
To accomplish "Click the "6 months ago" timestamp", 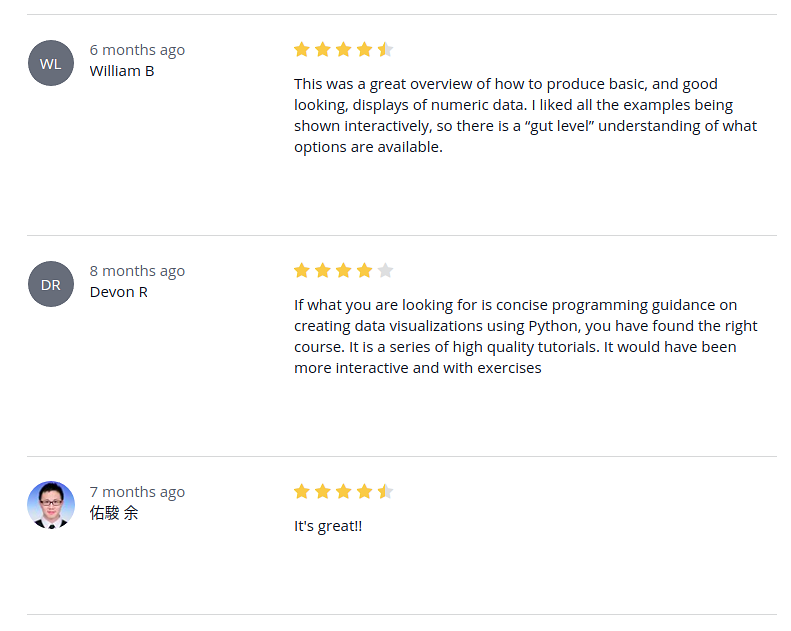I will coord(137,50).
